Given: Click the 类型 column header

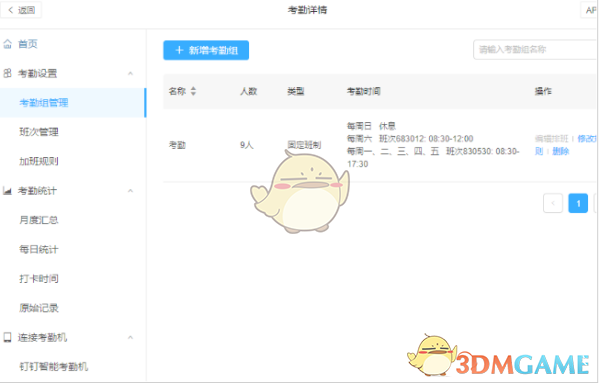Looking at the screenshot, I should [x=296, y=91].
